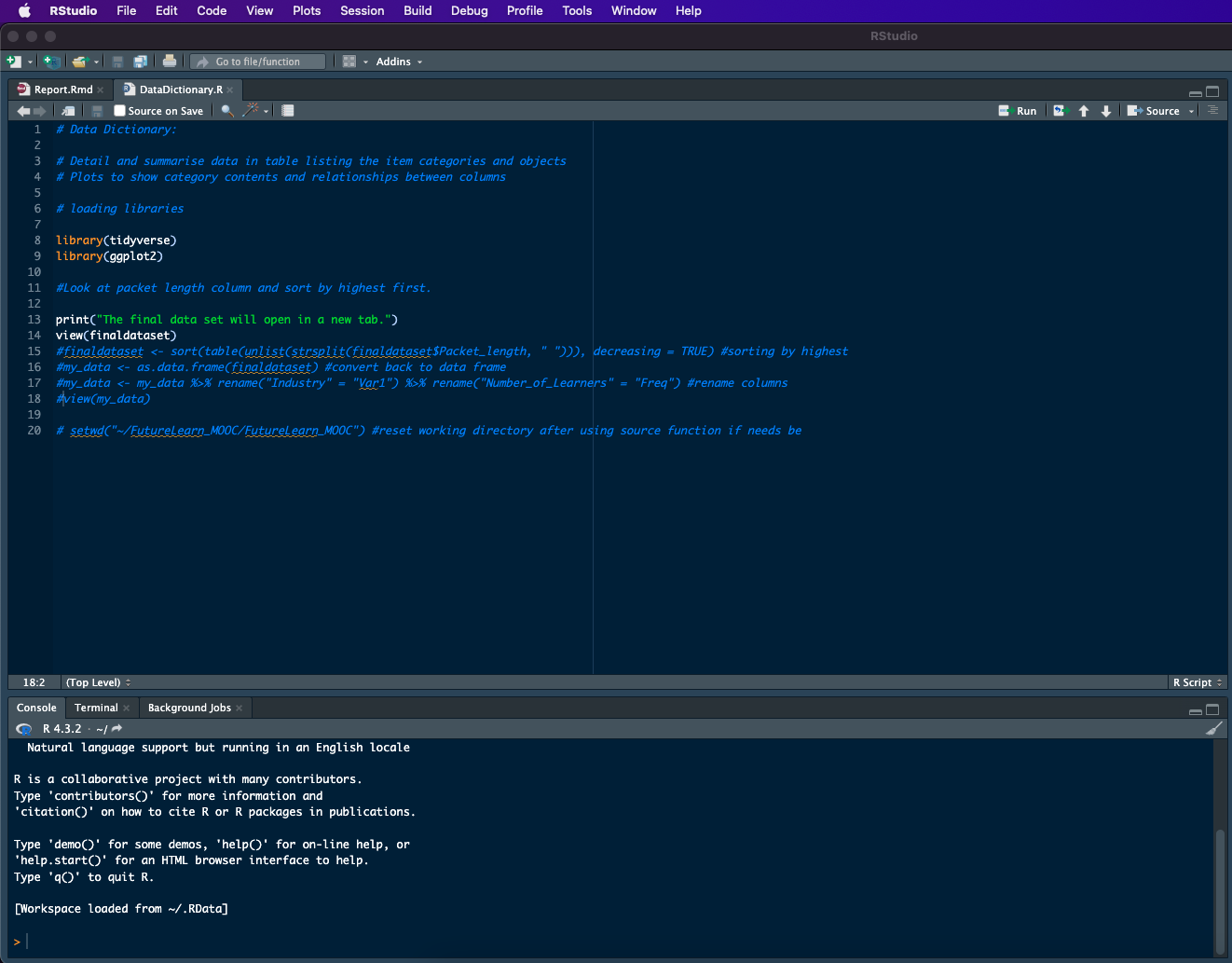Click the main toolbar Save icon
Viewport: 1232px width, 963px height.
(117, 62)
